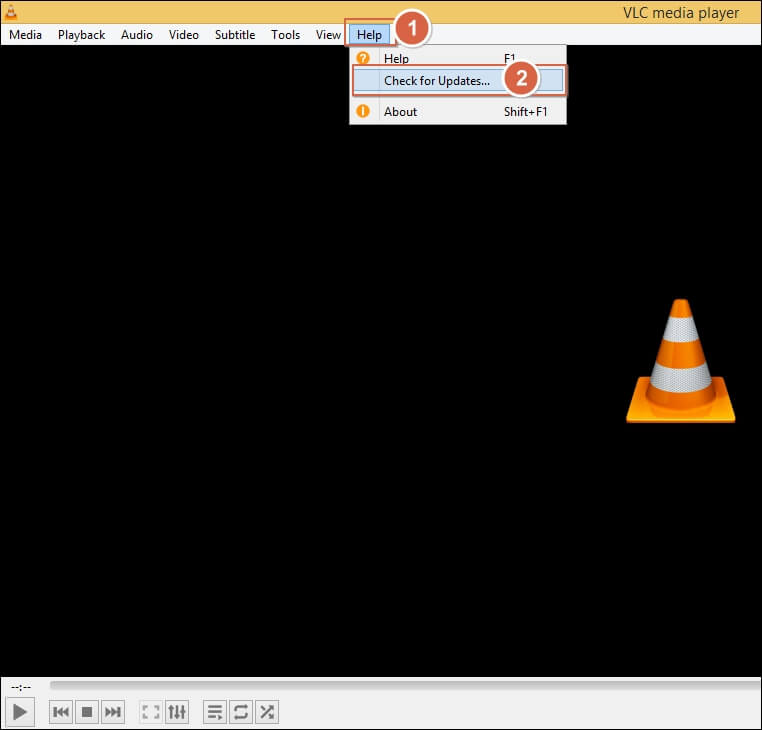This screenshot has height=730, width=762.
Task: Toggle random shuffle playback icon
Action: pyautogui.click(x=267, y=712)
